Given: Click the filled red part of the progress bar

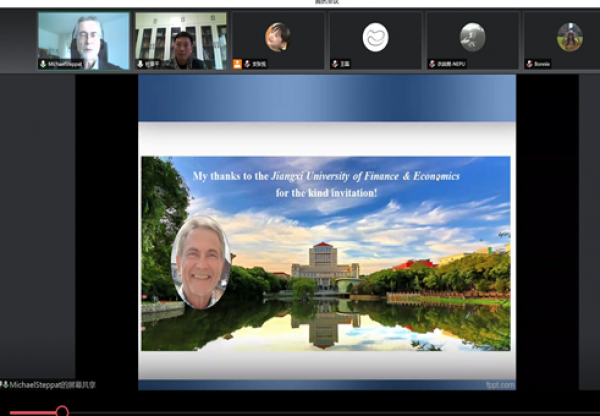Looking at the screenshot, I should tap(33, 413).
